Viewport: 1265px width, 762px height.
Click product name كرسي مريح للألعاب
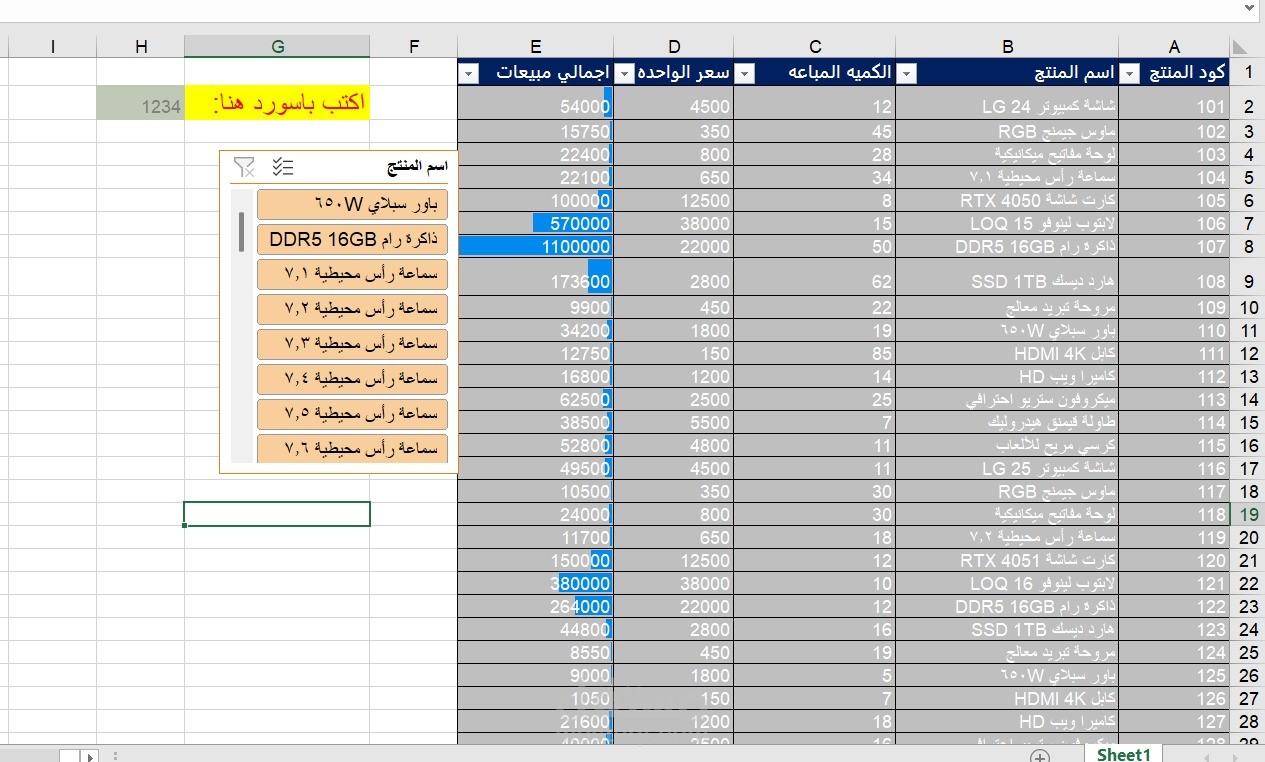pos(1007,445)
